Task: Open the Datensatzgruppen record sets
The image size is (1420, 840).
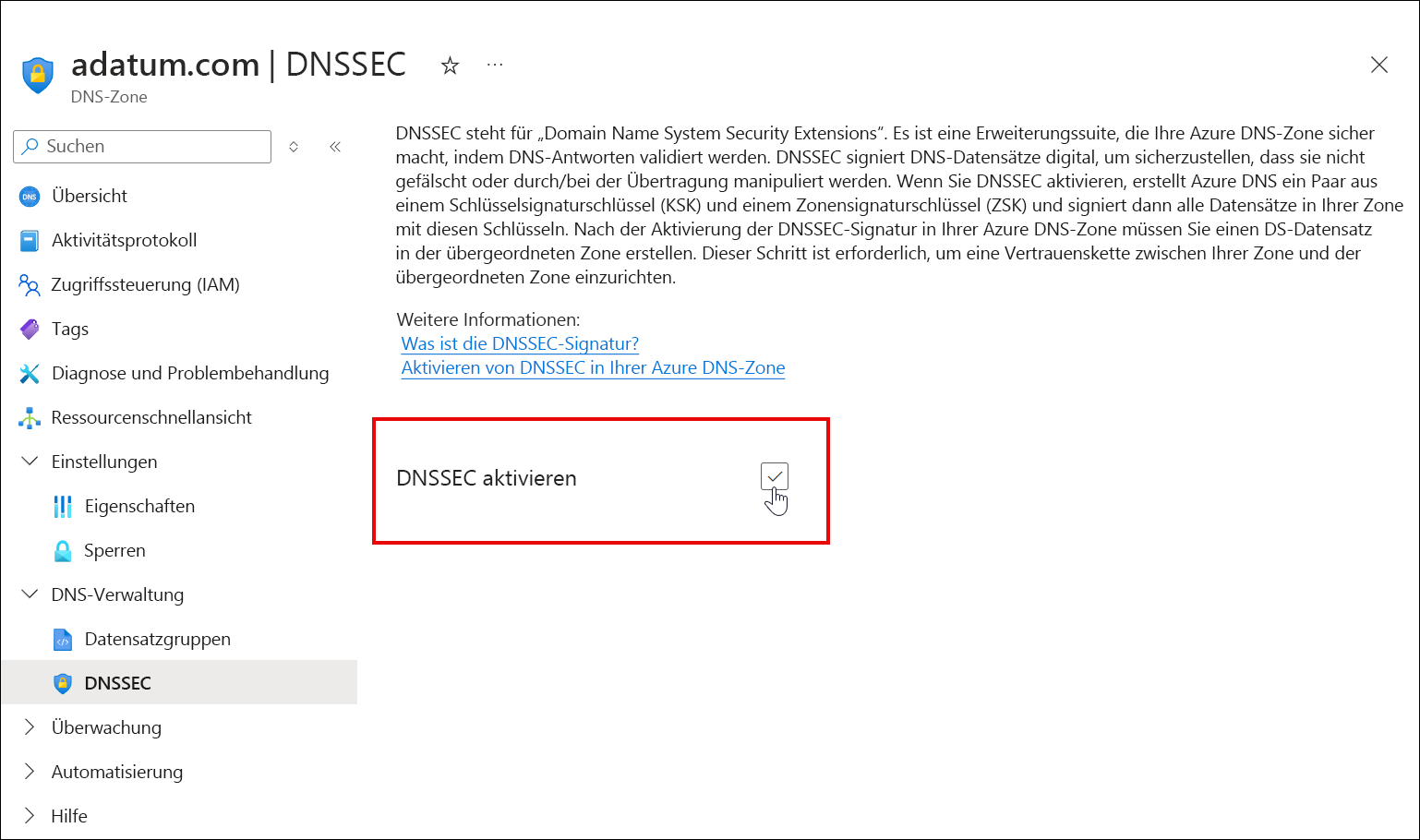Action: (x=157, y=639)
